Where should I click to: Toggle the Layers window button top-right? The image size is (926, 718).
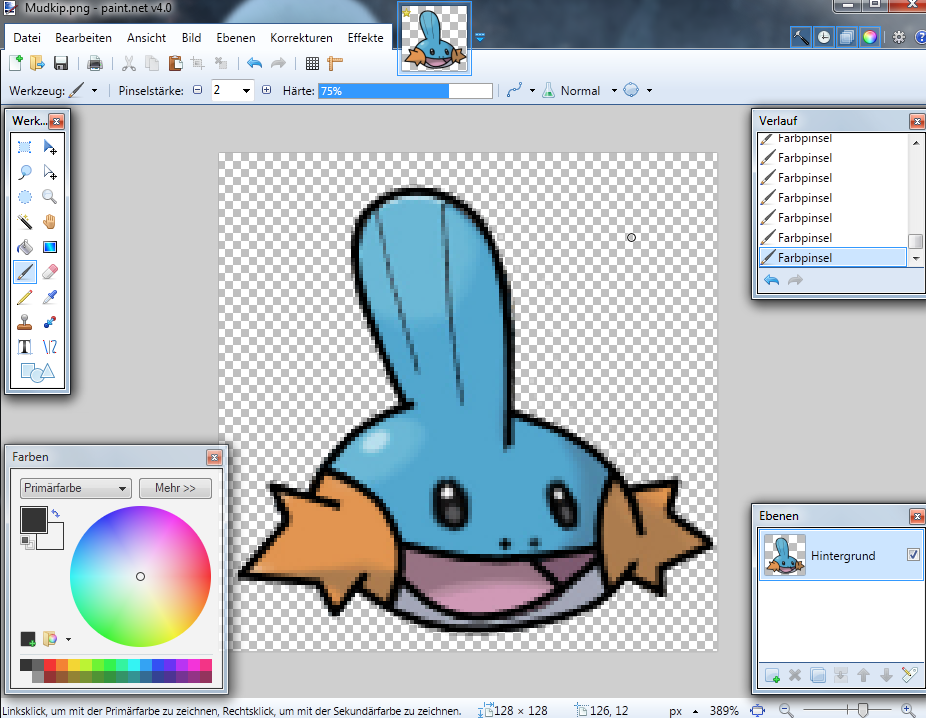point(846,37)
